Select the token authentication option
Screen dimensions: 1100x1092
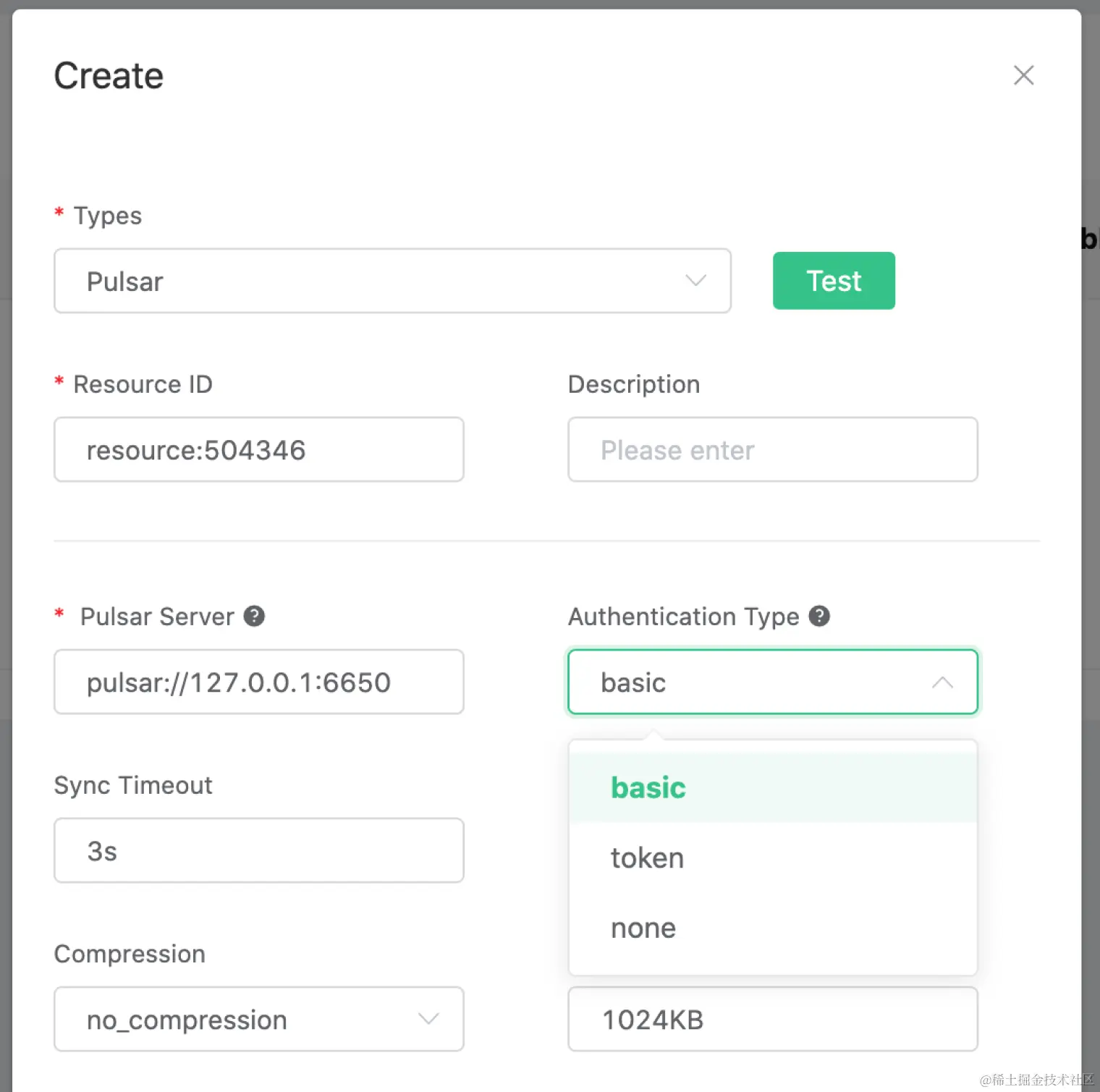773,858
